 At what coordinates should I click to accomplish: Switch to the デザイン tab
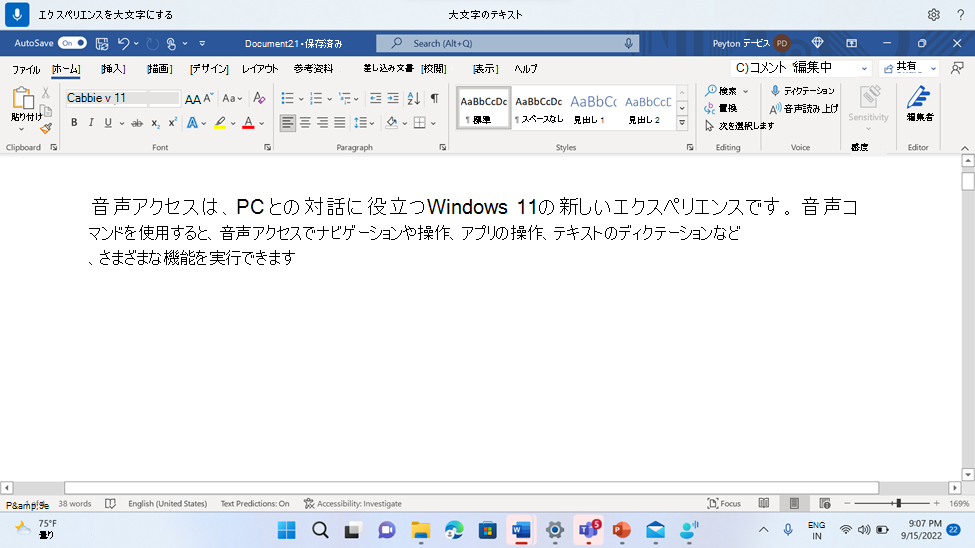(209, 68)
